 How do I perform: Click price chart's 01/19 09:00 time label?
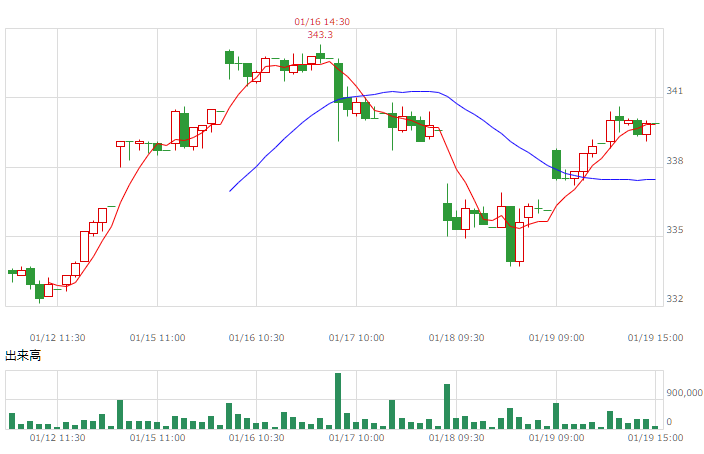[x=556, y=338]
